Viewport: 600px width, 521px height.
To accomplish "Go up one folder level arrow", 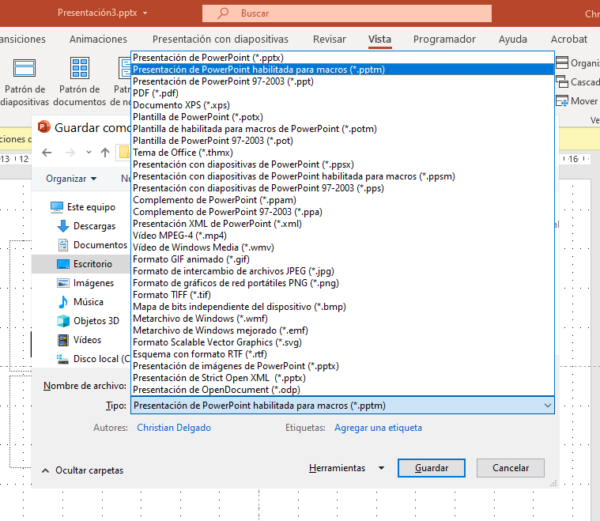I will click(105, 153).
